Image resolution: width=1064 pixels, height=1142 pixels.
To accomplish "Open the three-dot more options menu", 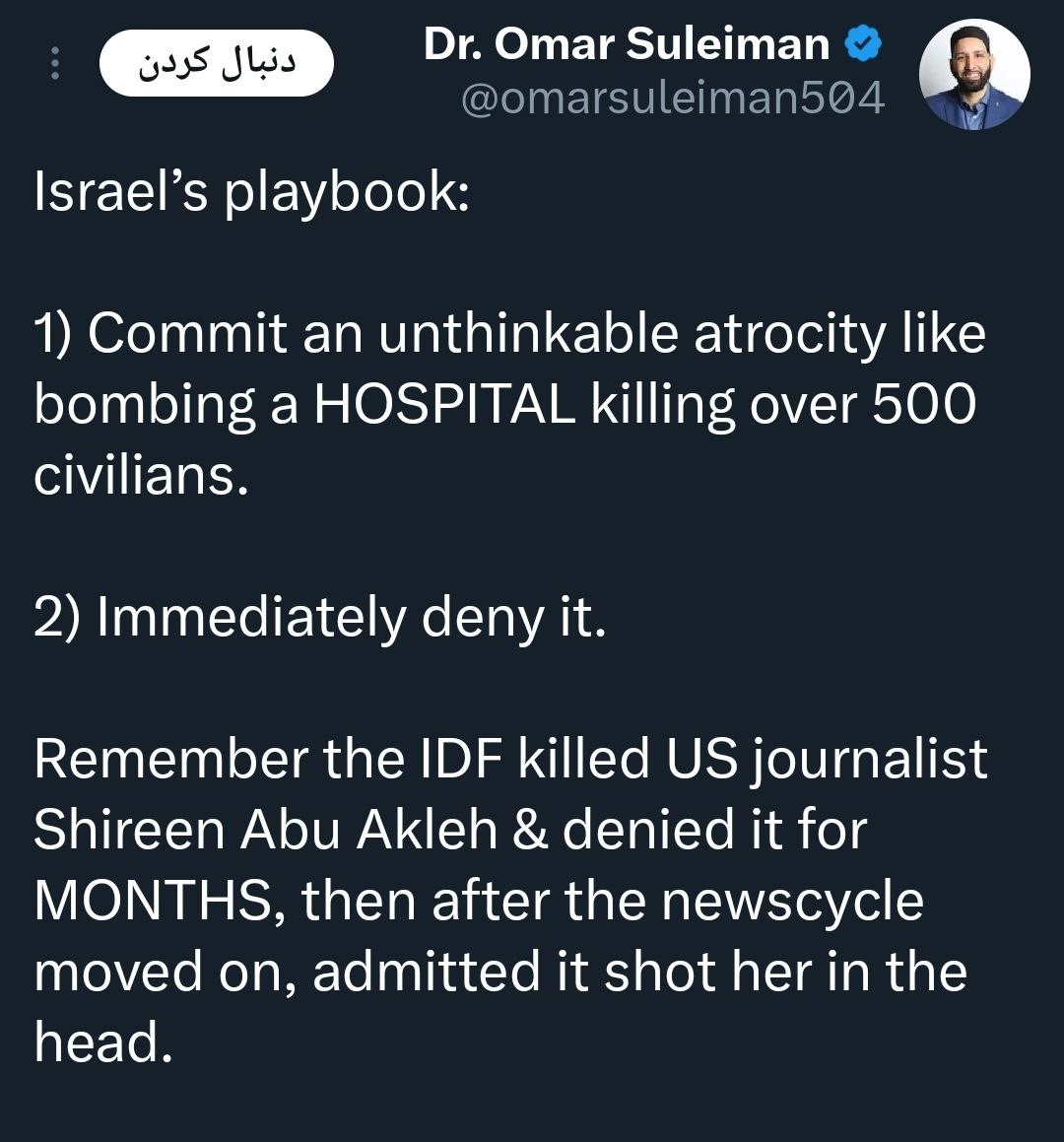I will coord(55,64).
